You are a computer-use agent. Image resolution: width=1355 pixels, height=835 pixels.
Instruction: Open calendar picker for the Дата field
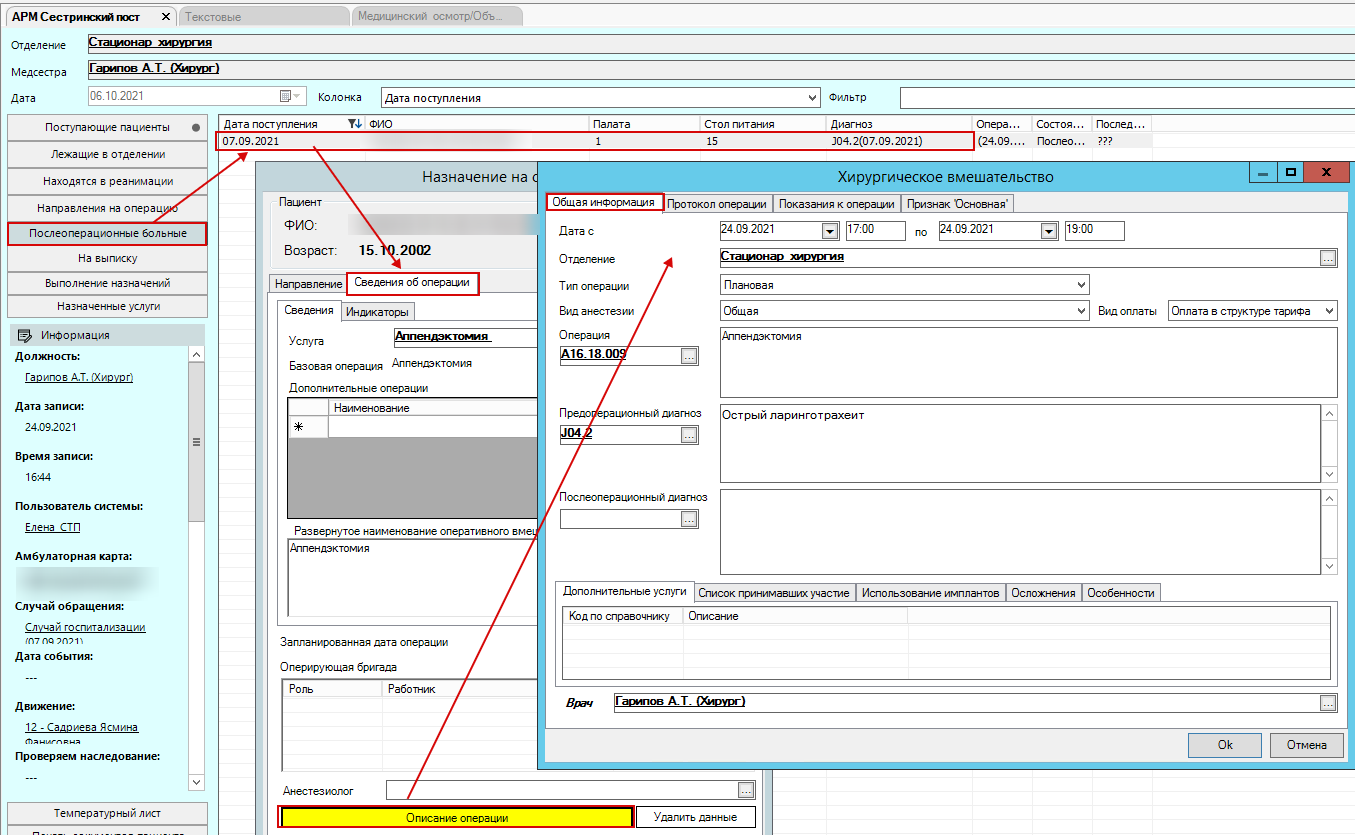290,97
